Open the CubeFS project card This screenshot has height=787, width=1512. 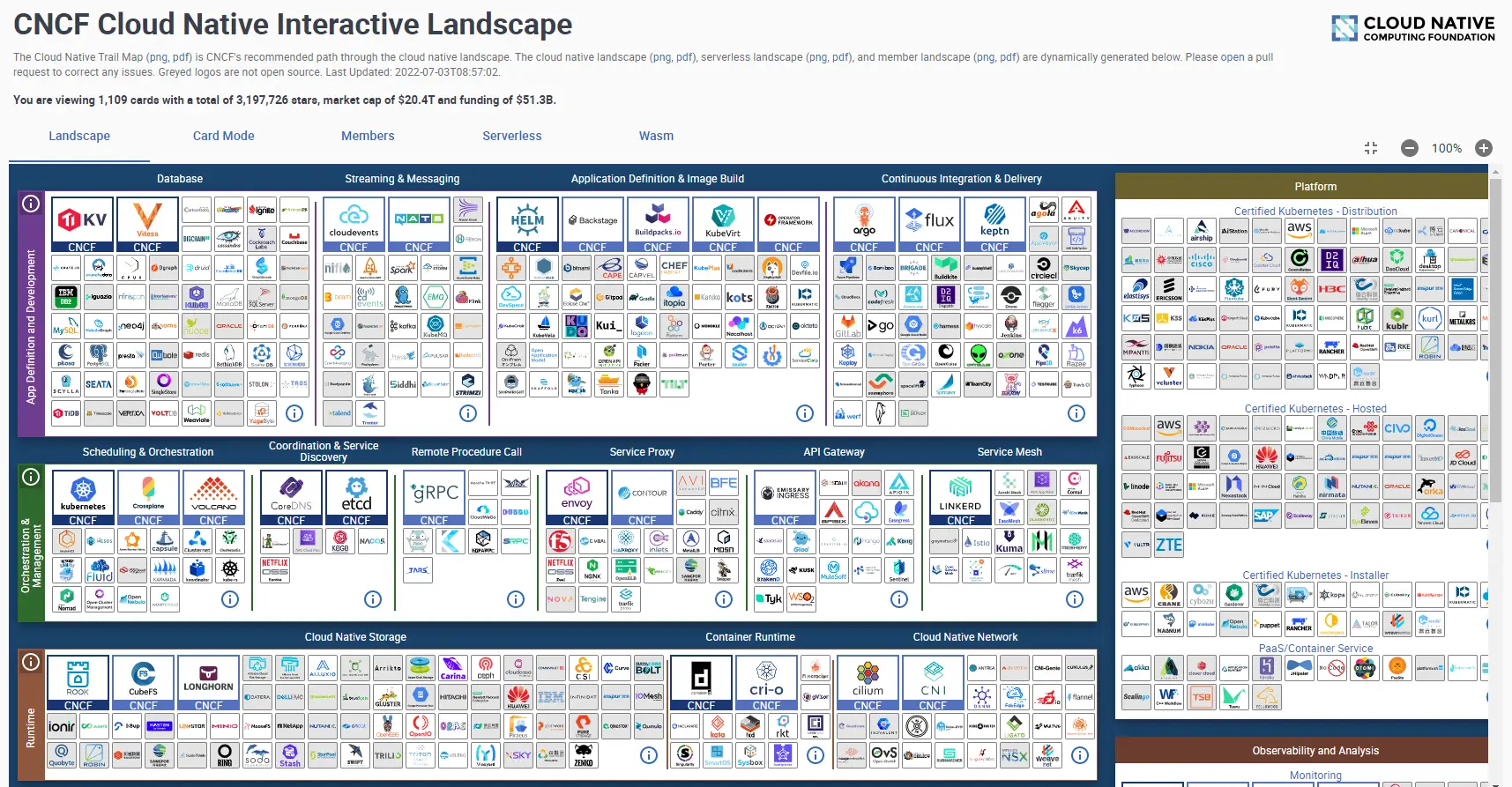pos(143,683)
